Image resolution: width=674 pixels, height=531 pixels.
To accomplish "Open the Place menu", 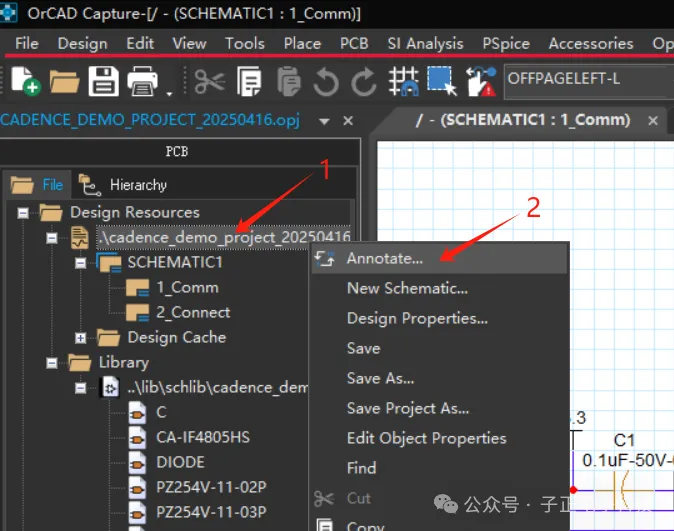I will [x=302, y=43].
